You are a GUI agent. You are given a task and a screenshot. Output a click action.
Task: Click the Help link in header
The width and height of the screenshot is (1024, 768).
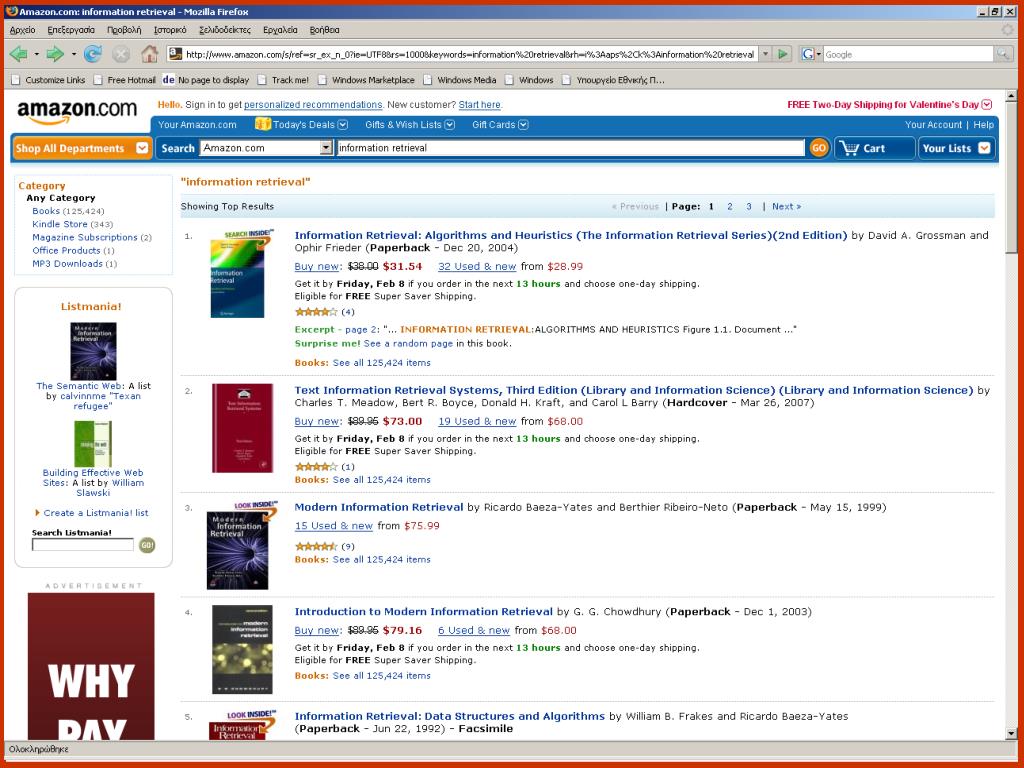(984, 125)
